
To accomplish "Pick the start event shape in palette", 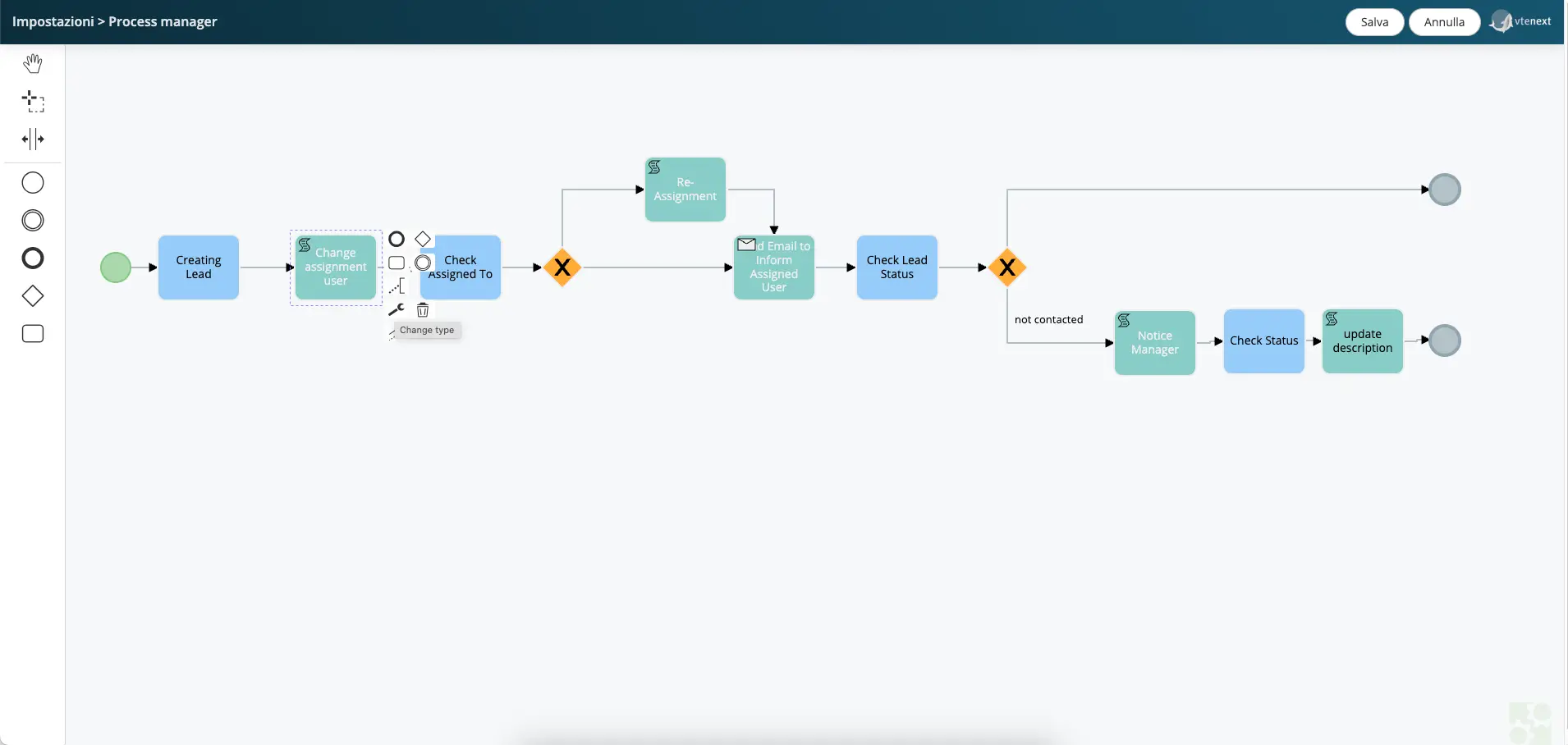I will [x=33, y=182].
